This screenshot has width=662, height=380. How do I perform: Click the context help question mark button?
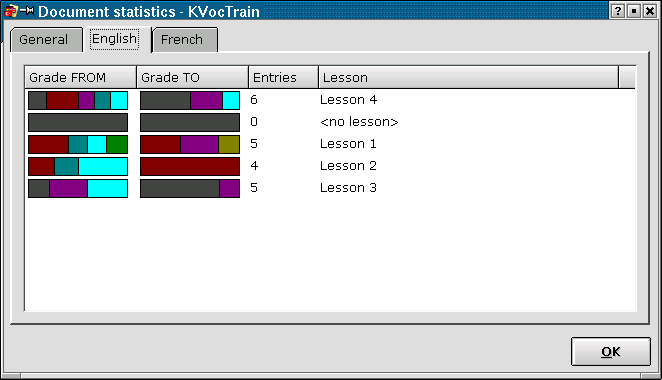click(618, 11)
